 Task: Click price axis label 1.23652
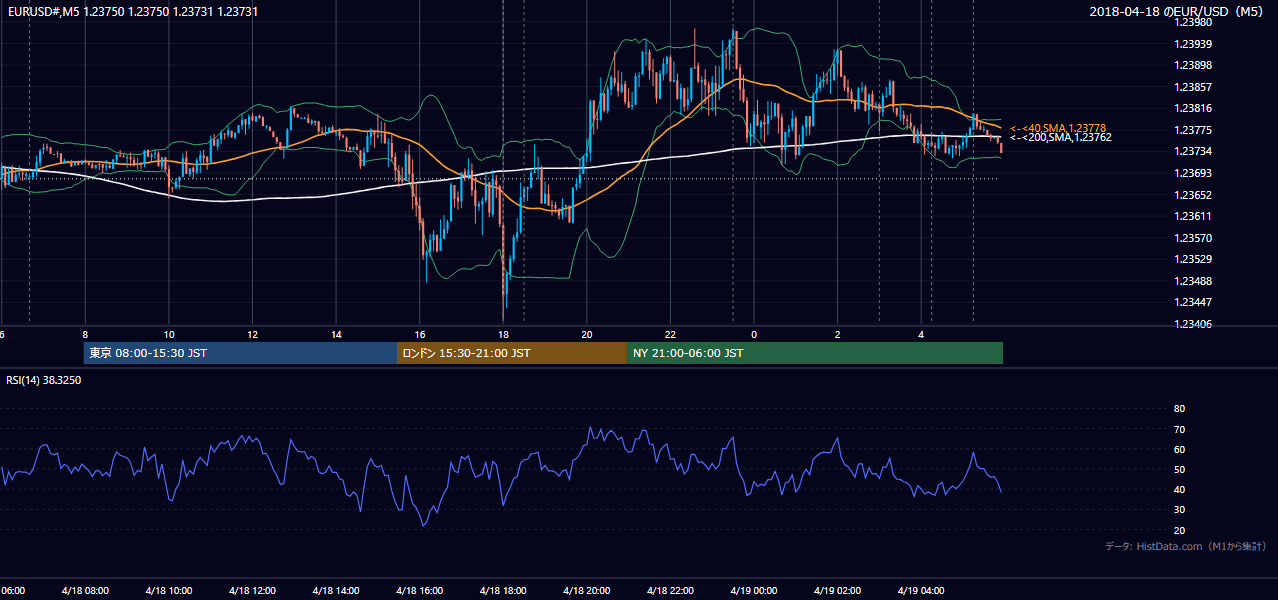click(1192, 195)
